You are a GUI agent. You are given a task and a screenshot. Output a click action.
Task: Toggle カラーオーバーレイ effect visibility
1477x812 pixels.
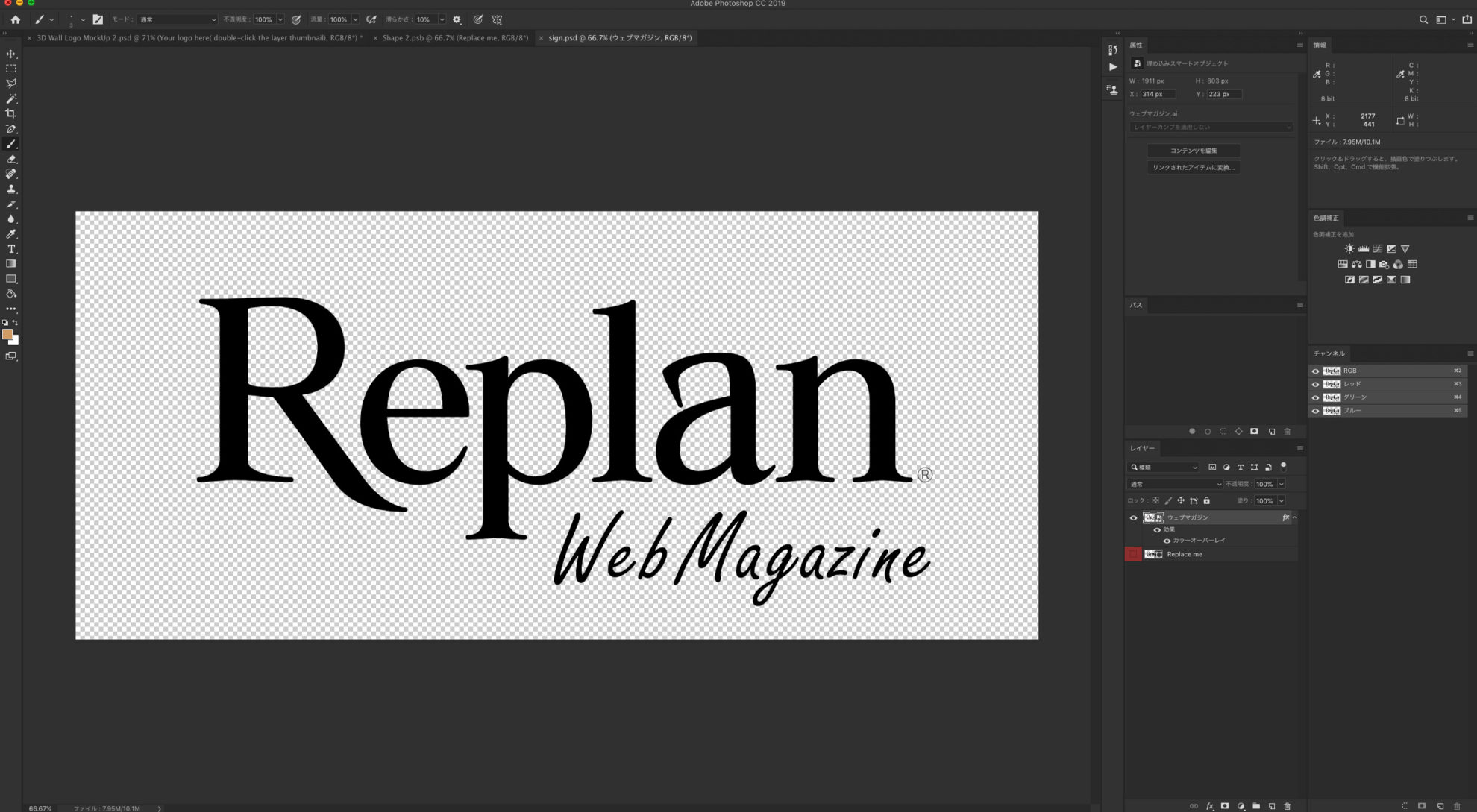1167,541
